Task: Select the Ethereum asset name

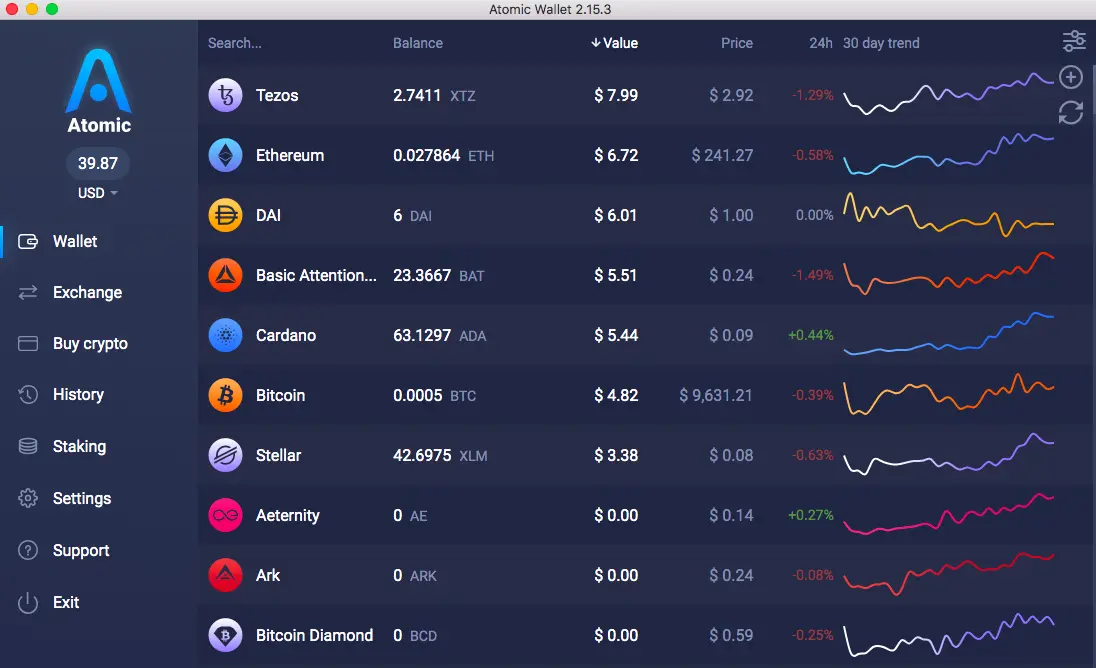Action: tap(289, 155)
